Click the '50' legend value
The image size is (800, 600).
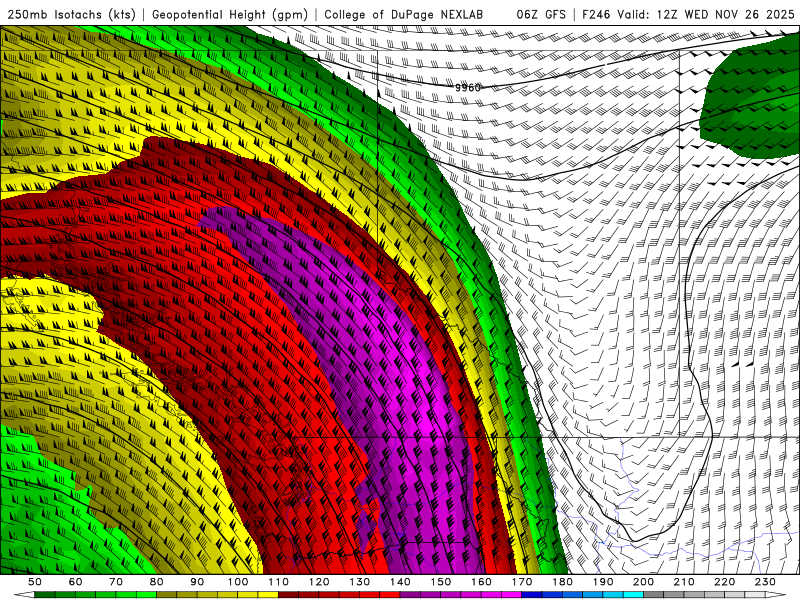coord(35,582)
